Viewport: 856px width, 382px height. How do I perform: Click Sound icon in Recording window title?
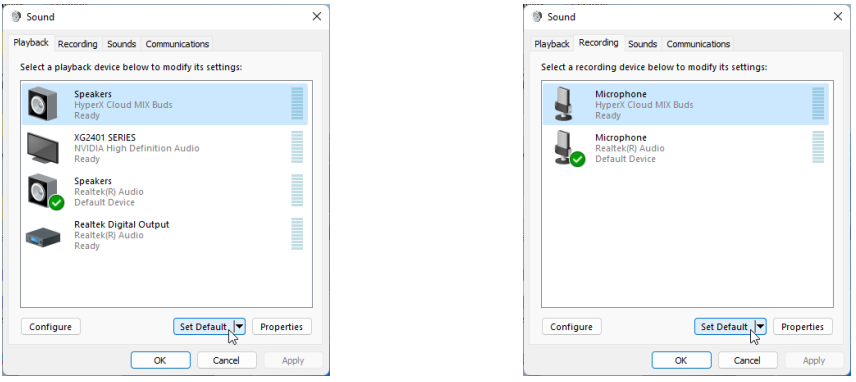[x=537, y=16]
